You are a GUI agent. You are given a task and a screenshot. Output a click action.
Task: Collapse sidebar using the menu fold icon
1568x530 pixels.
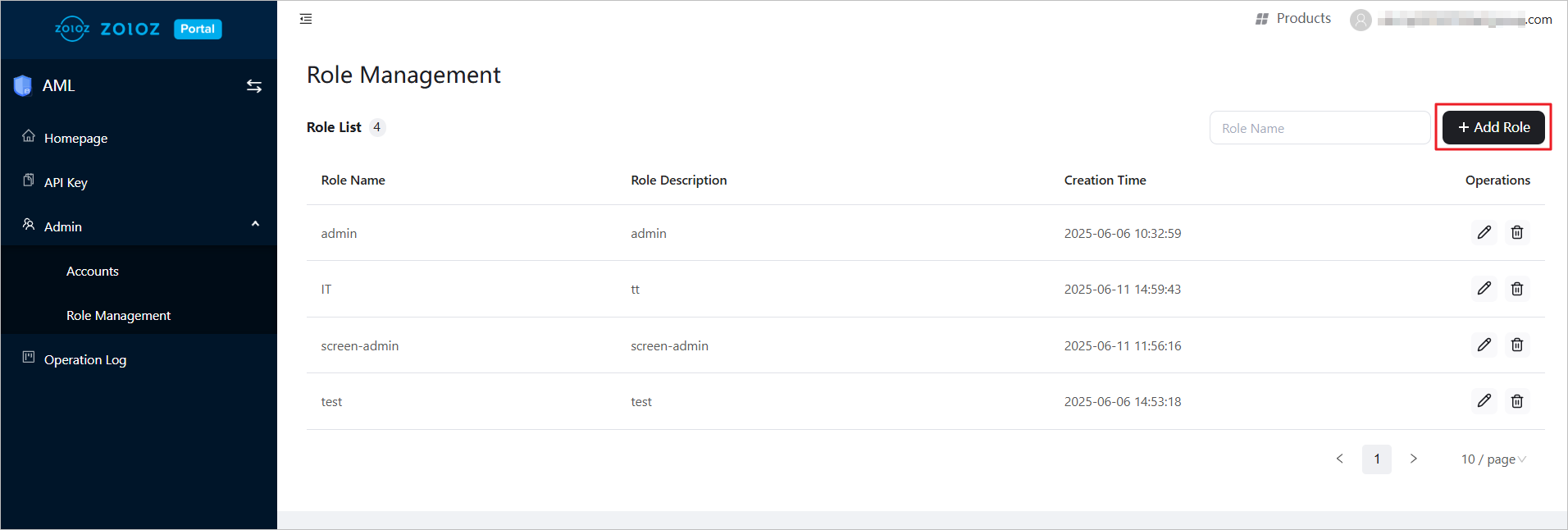(306, 19)
